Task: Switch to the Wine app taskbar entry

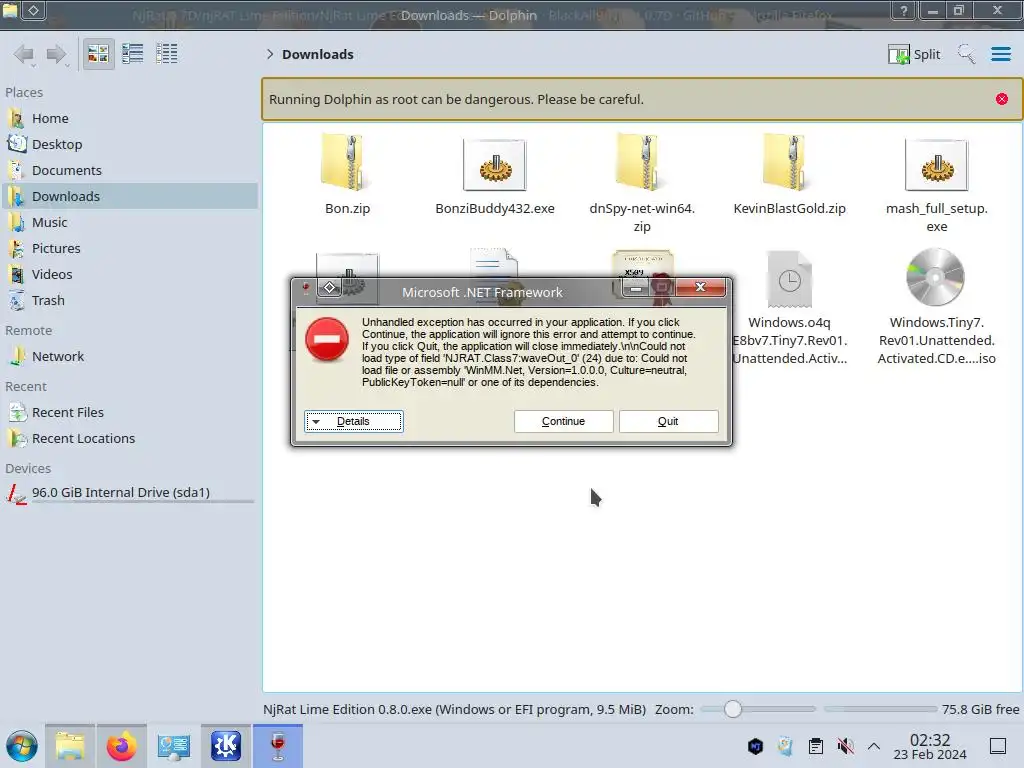Action: click(278, 746)
